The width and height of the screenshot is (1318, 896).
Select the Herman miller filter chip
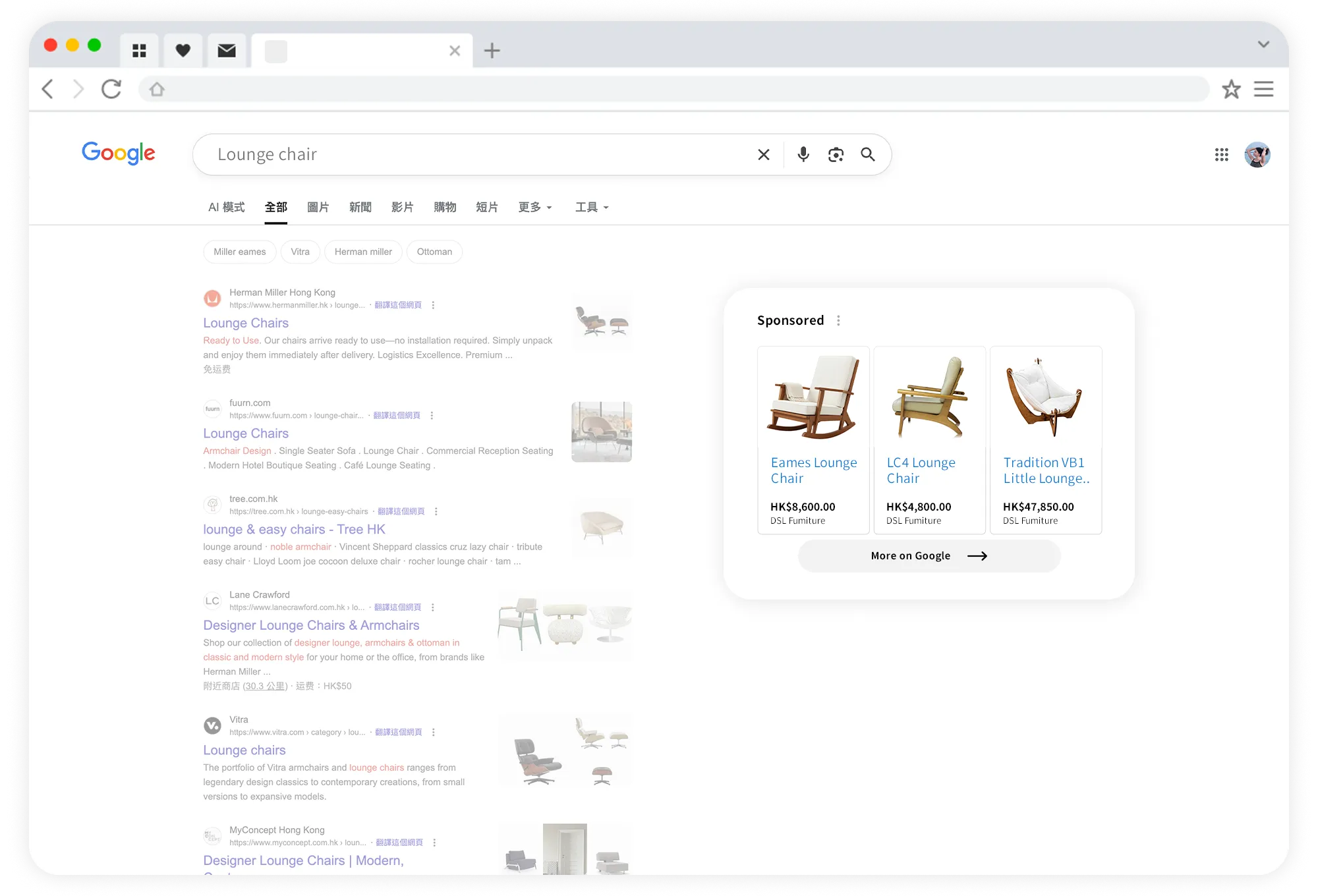(363, 252)
